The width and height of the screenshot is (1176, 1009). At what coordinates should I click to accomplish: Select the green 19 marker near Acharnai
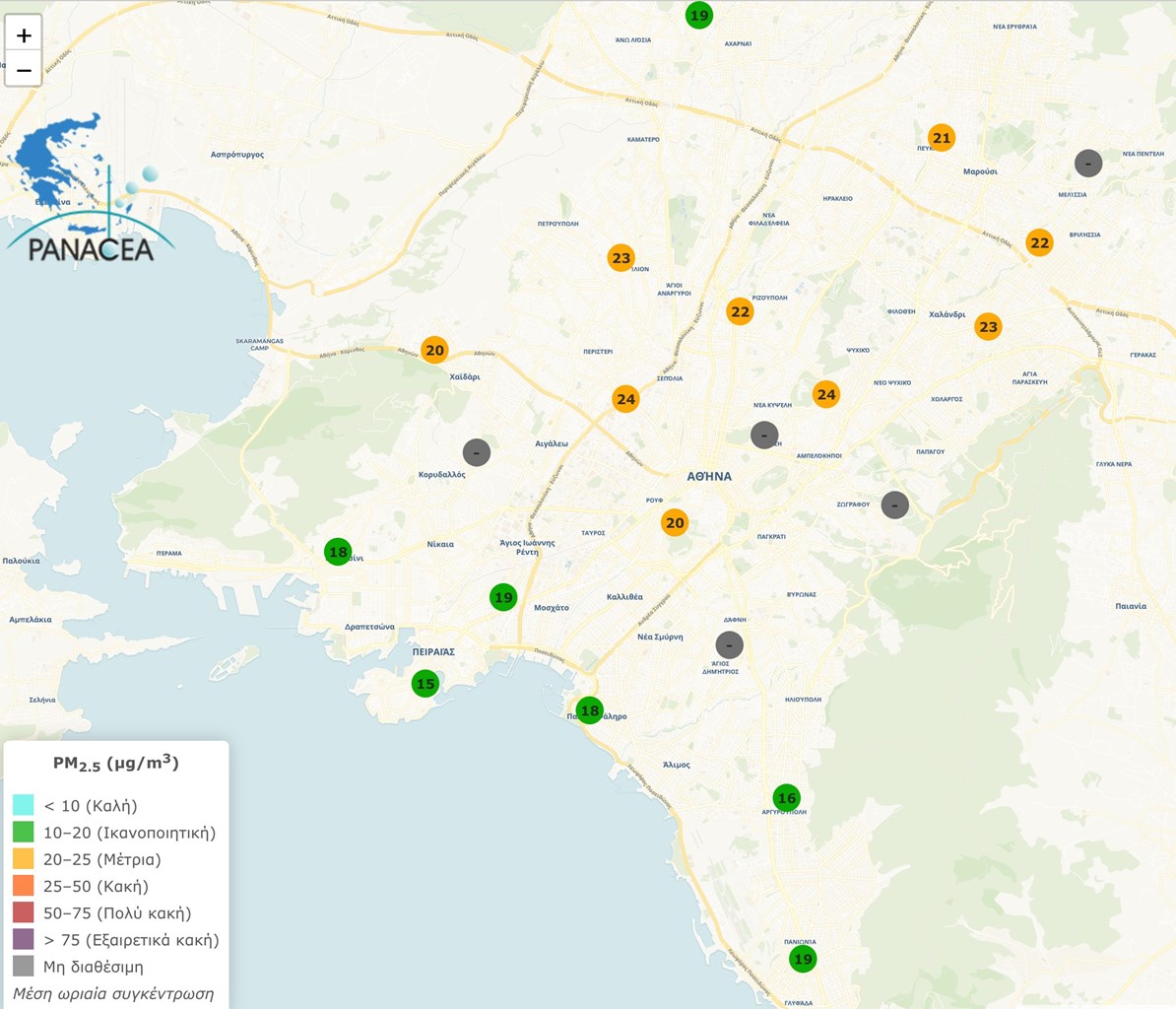(x=699, y=16)
